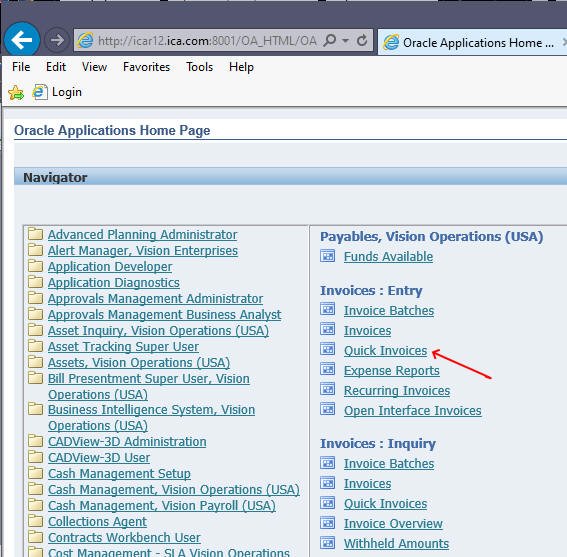This screenshot has width=567, height=557.
Task: Click the add-to-favorites star icon
Action: pos(16,93)
